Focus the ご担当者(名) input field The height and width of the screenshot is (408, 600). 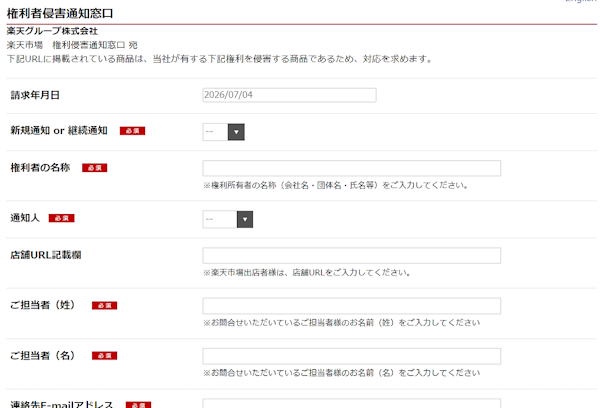352,356
